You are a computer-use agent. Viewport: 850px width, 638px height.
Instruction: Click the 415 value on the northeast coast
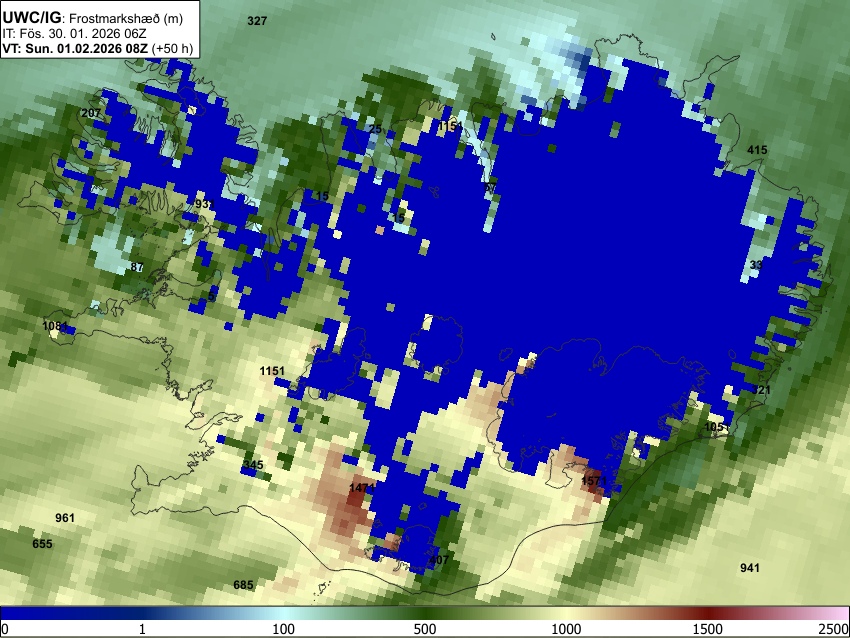pos(757,150)
